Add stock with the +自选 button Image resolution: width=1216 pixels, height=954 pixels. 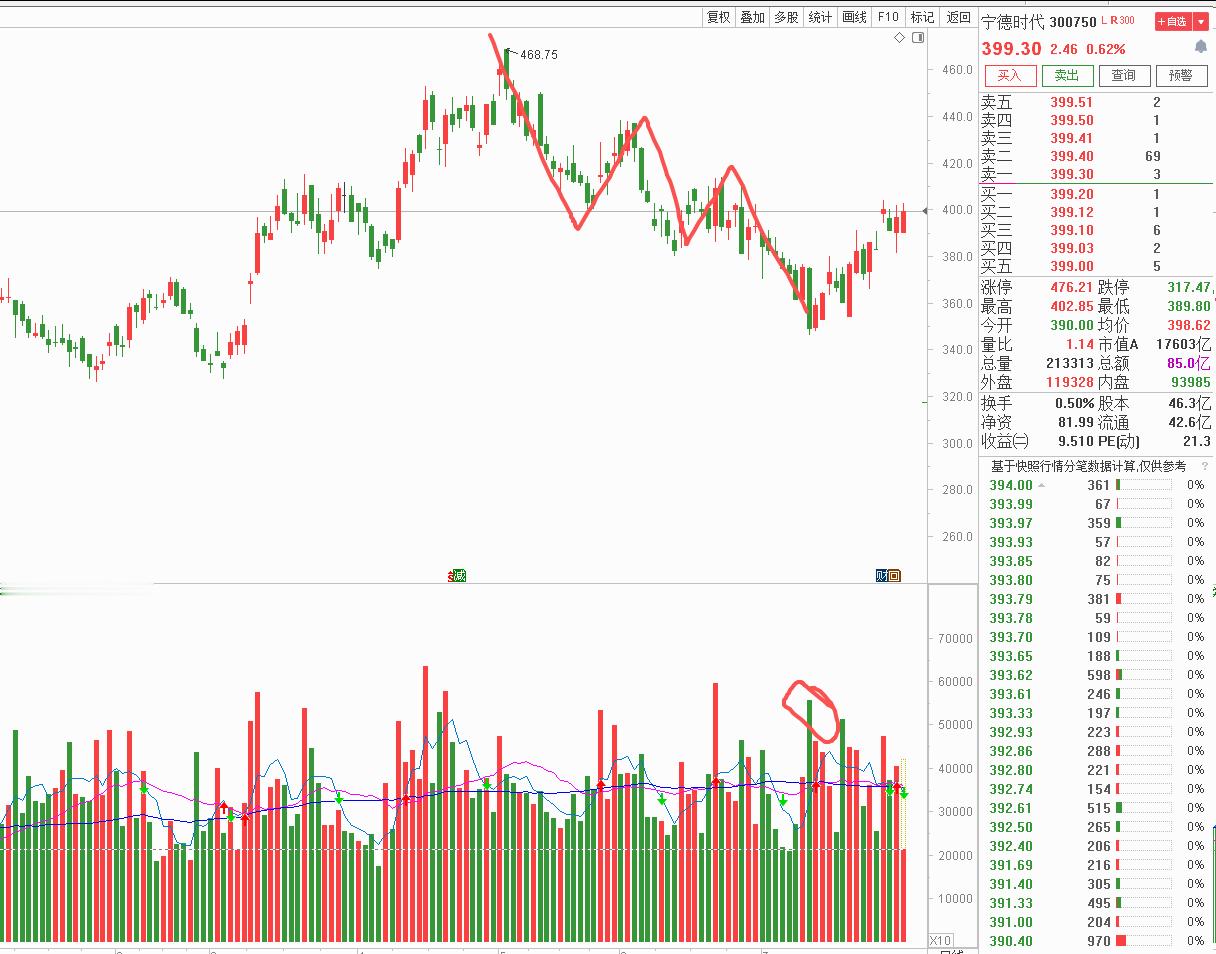(x=1173, y=21)
